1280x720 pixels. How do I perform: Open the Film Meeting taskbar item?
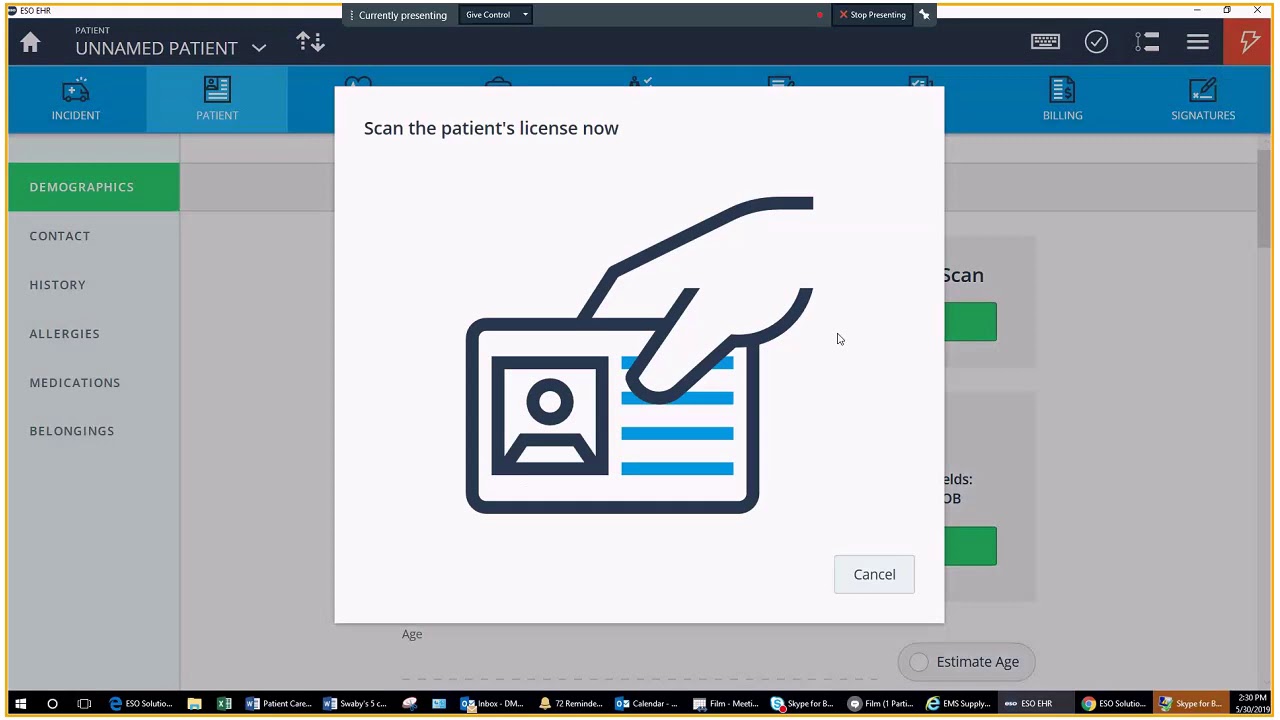pos(725,704)
